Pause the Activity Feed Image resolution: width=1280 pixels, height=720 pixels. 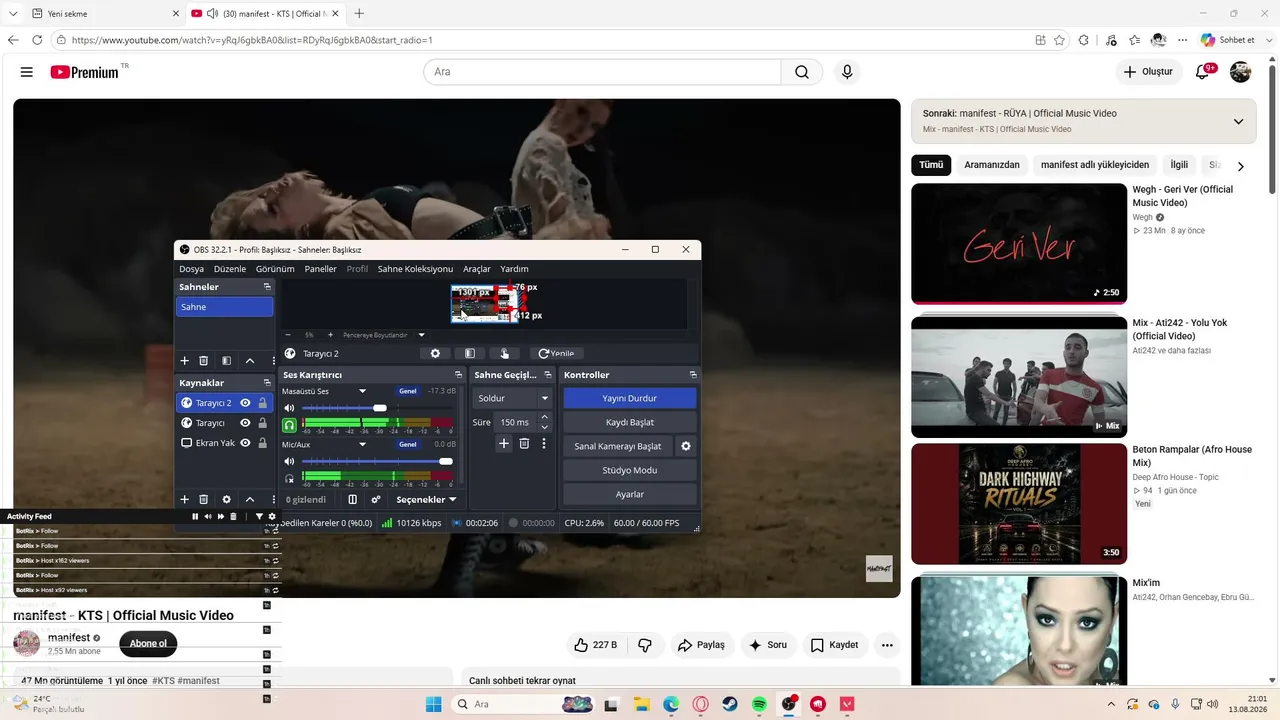tap(195, 516)
